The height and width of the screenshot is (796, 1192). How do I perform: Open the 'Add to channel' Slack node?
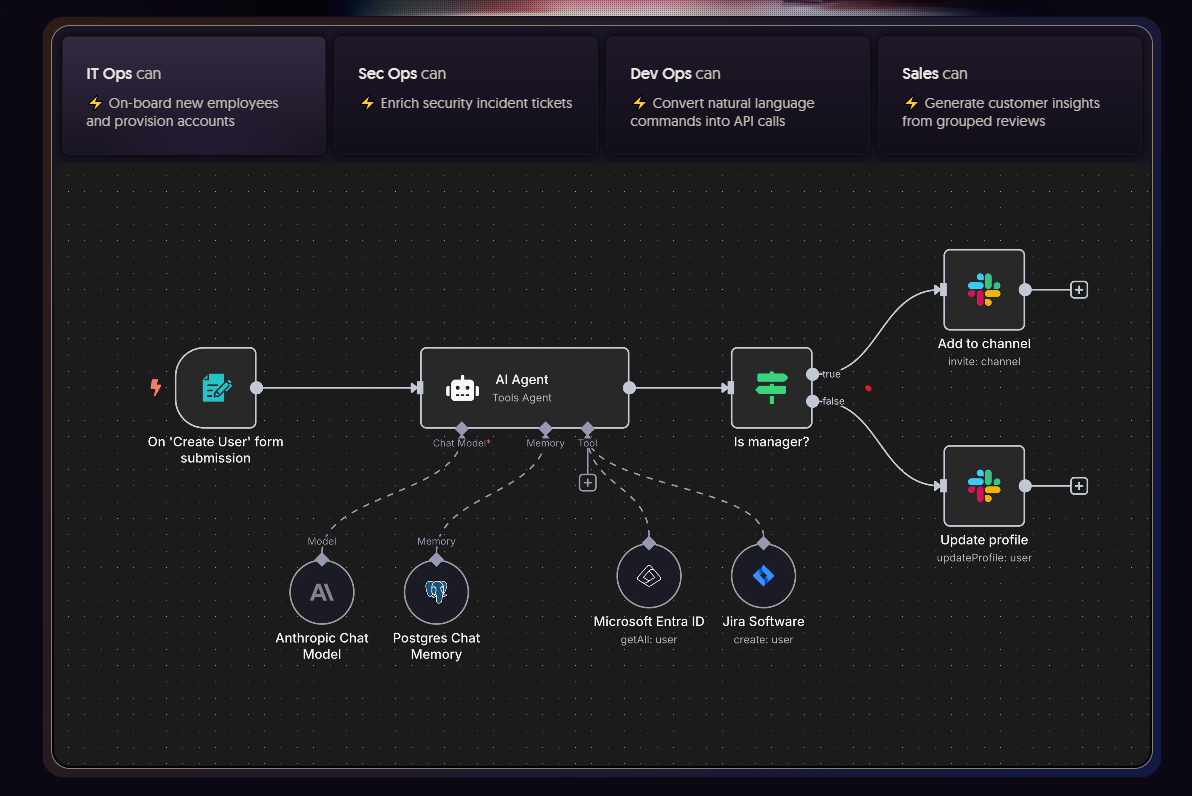[984, 290]
